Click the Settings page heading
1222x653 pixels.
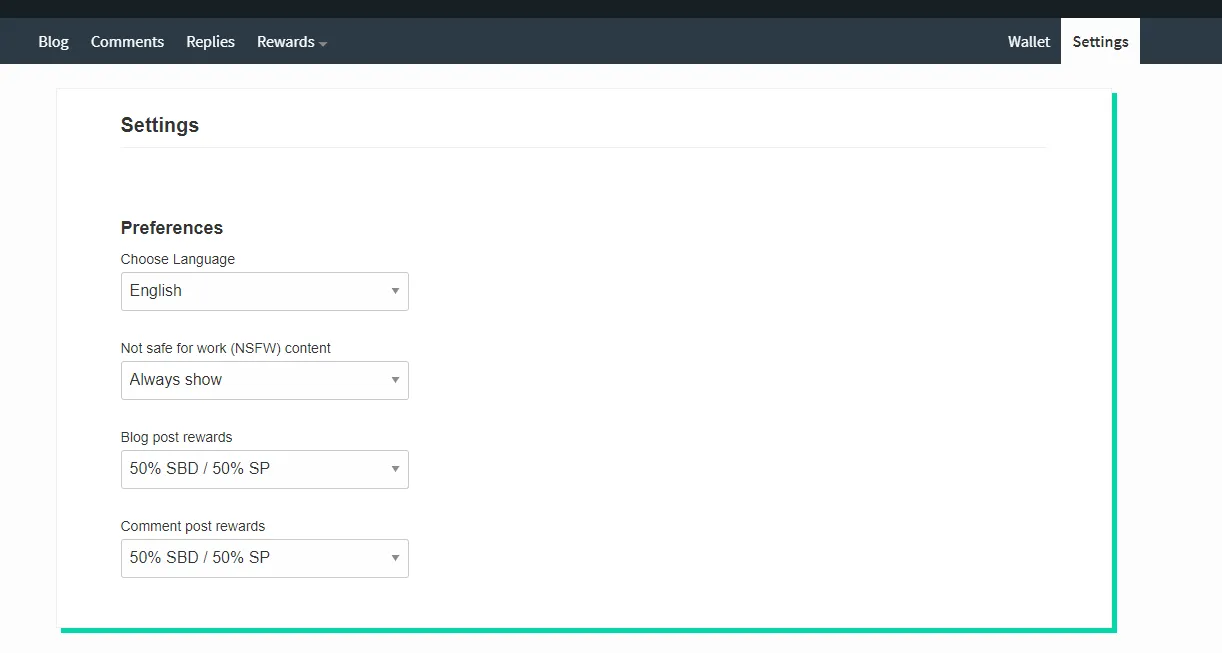160,125
